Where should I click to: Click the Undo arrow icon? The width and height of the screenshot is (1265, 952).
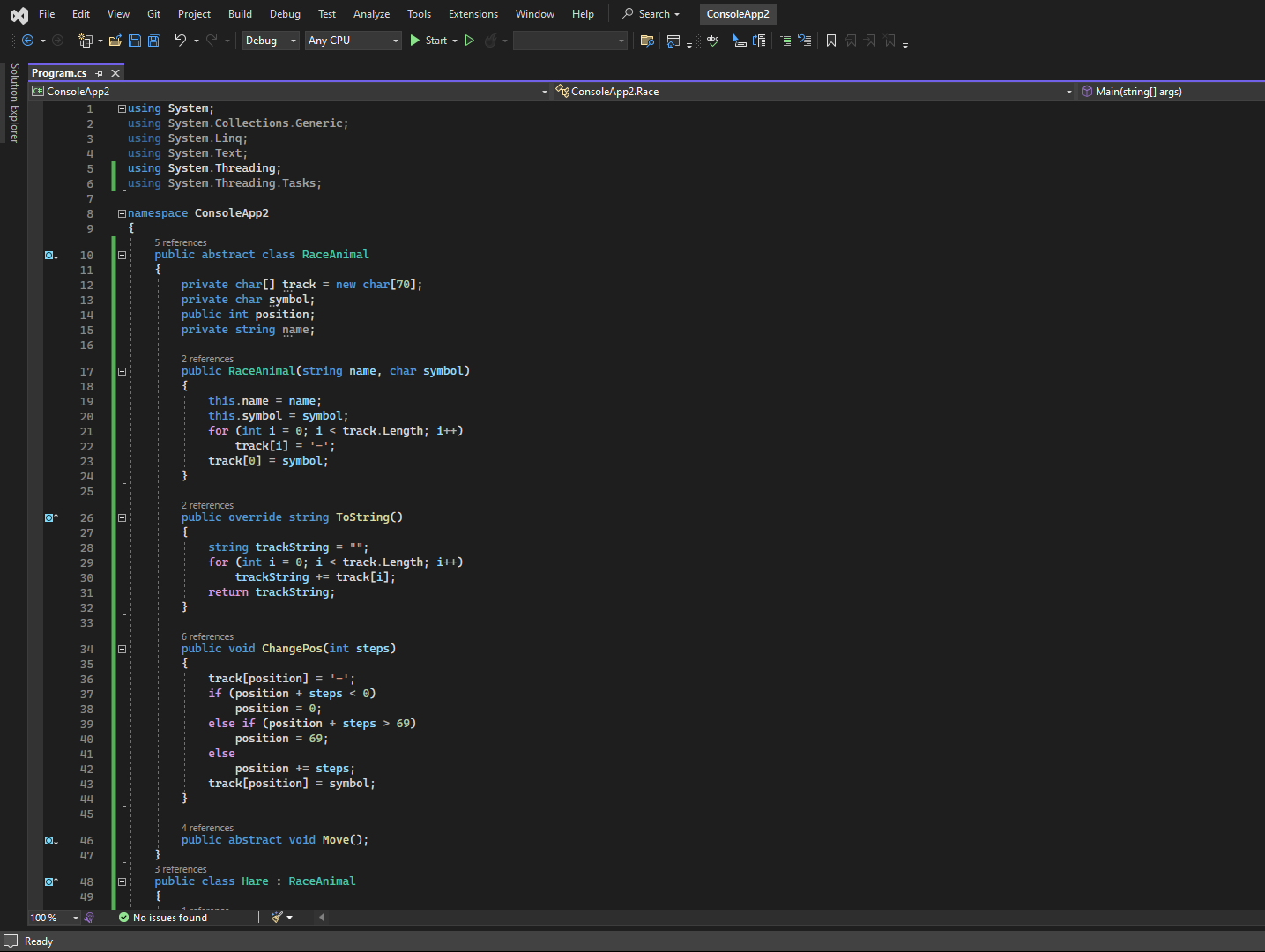181,41
